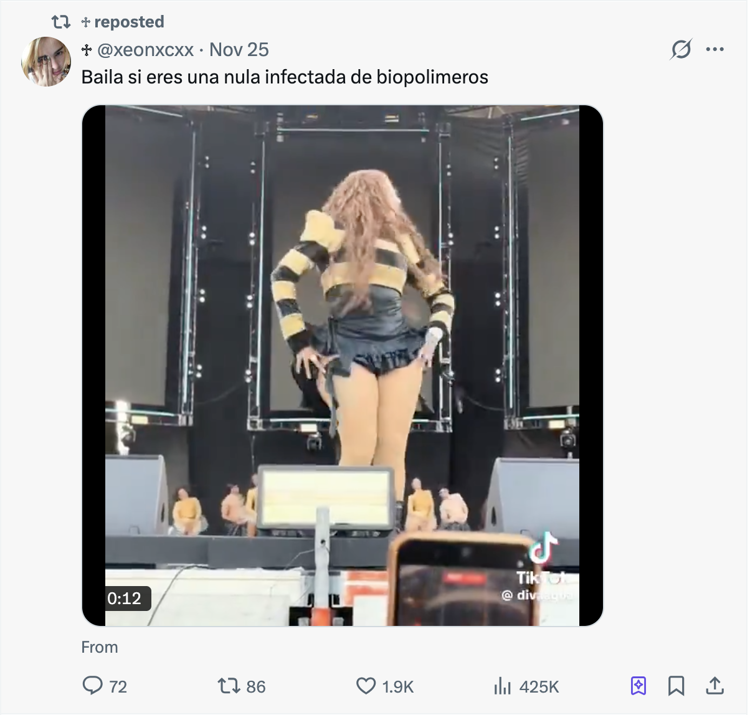Click the "reposted" label at the top
This screenshot has height=715, width=750.
click(129, 21)
